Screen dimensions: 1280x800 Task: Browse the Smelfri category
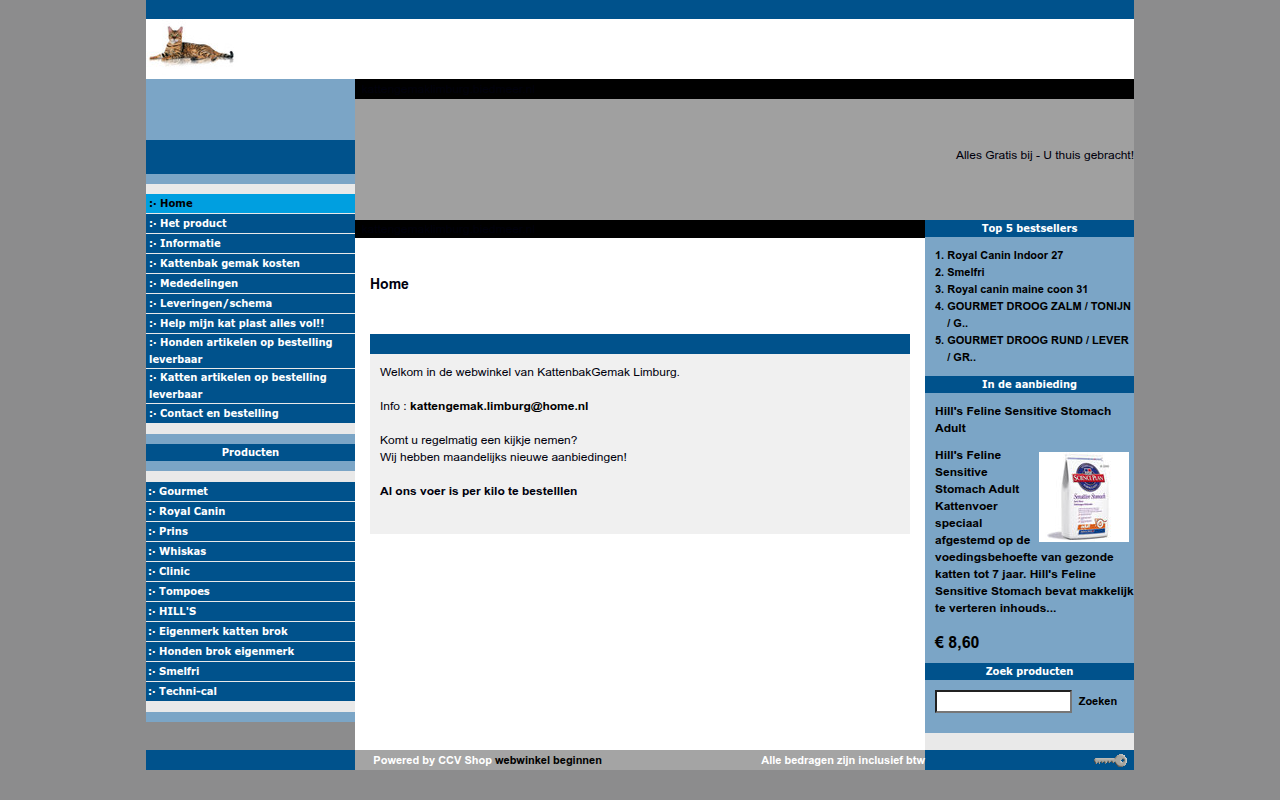point(250,672)
